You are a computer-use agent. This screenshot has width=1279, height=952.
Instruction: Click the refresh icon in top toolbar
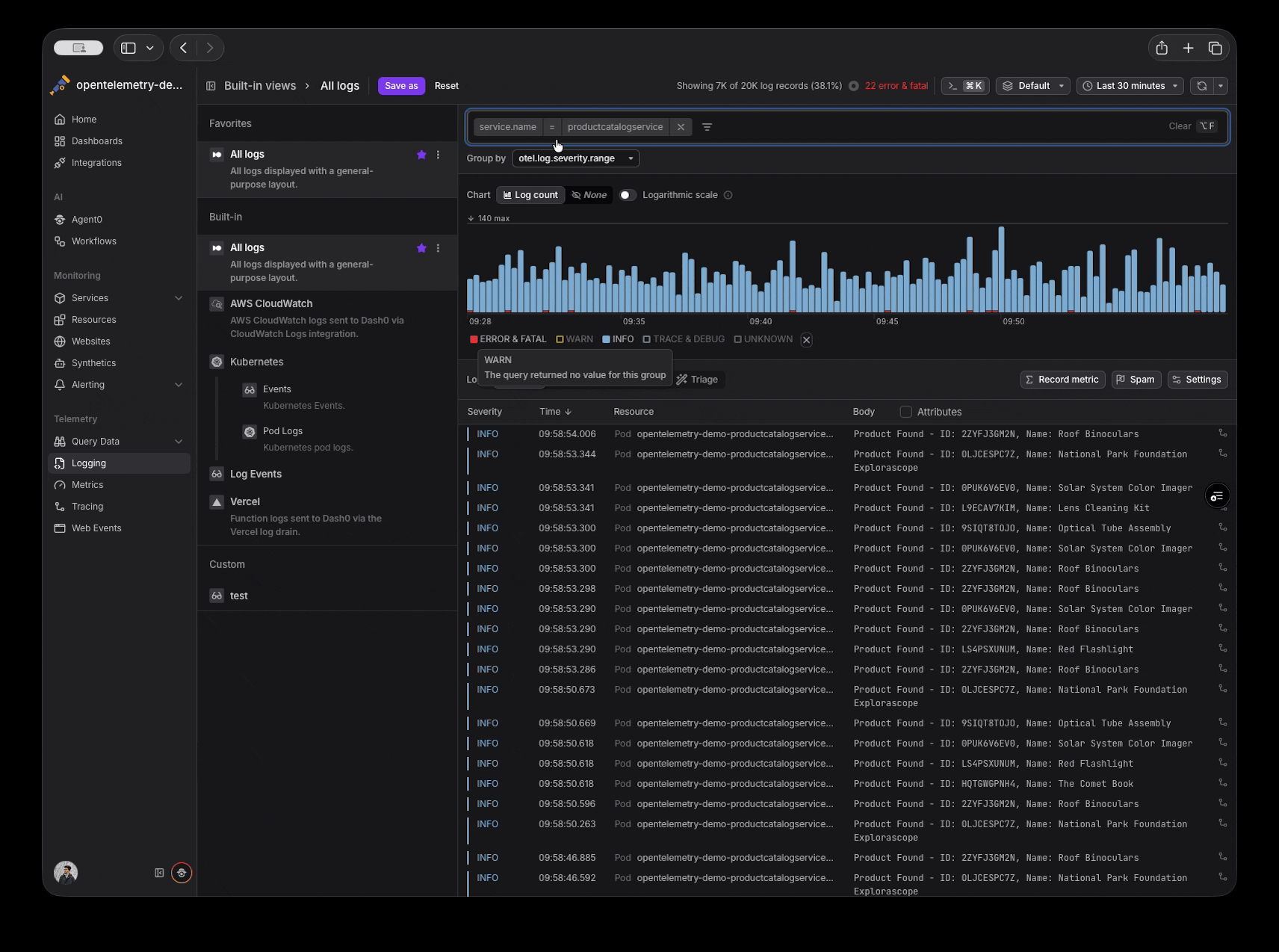1201,86
